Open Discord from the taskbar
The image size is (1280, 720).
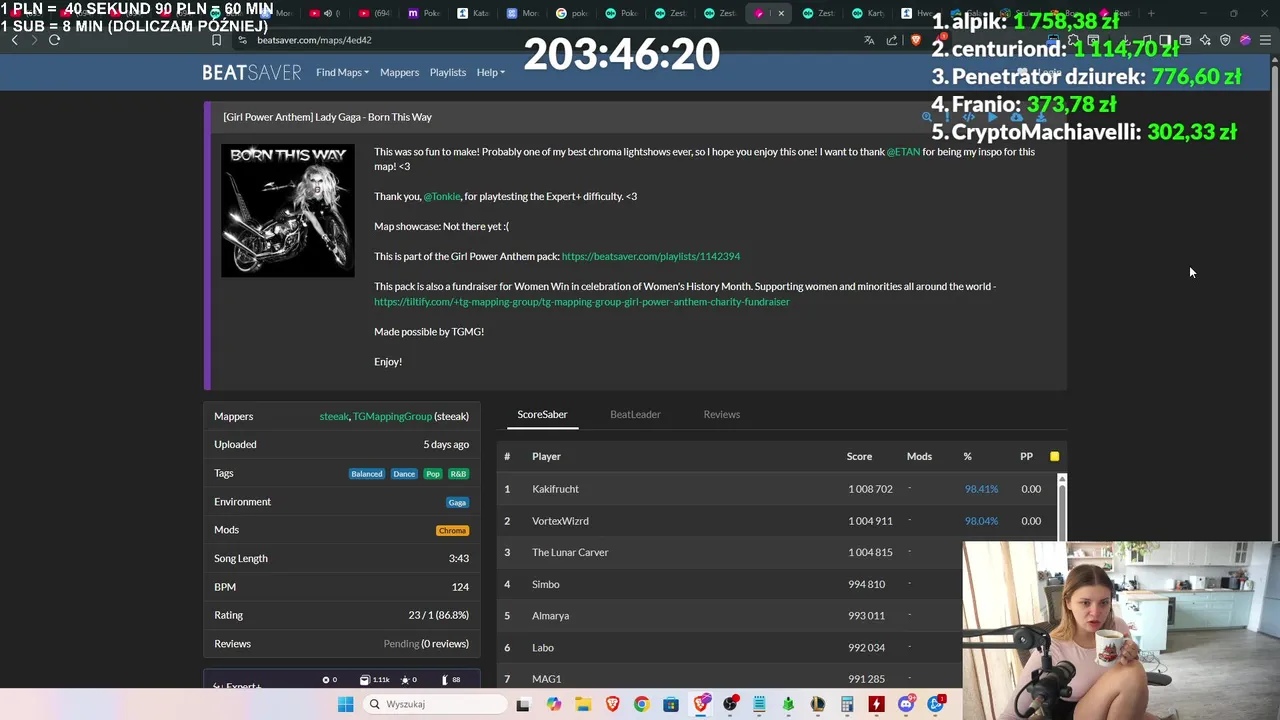tap(906, 704)
